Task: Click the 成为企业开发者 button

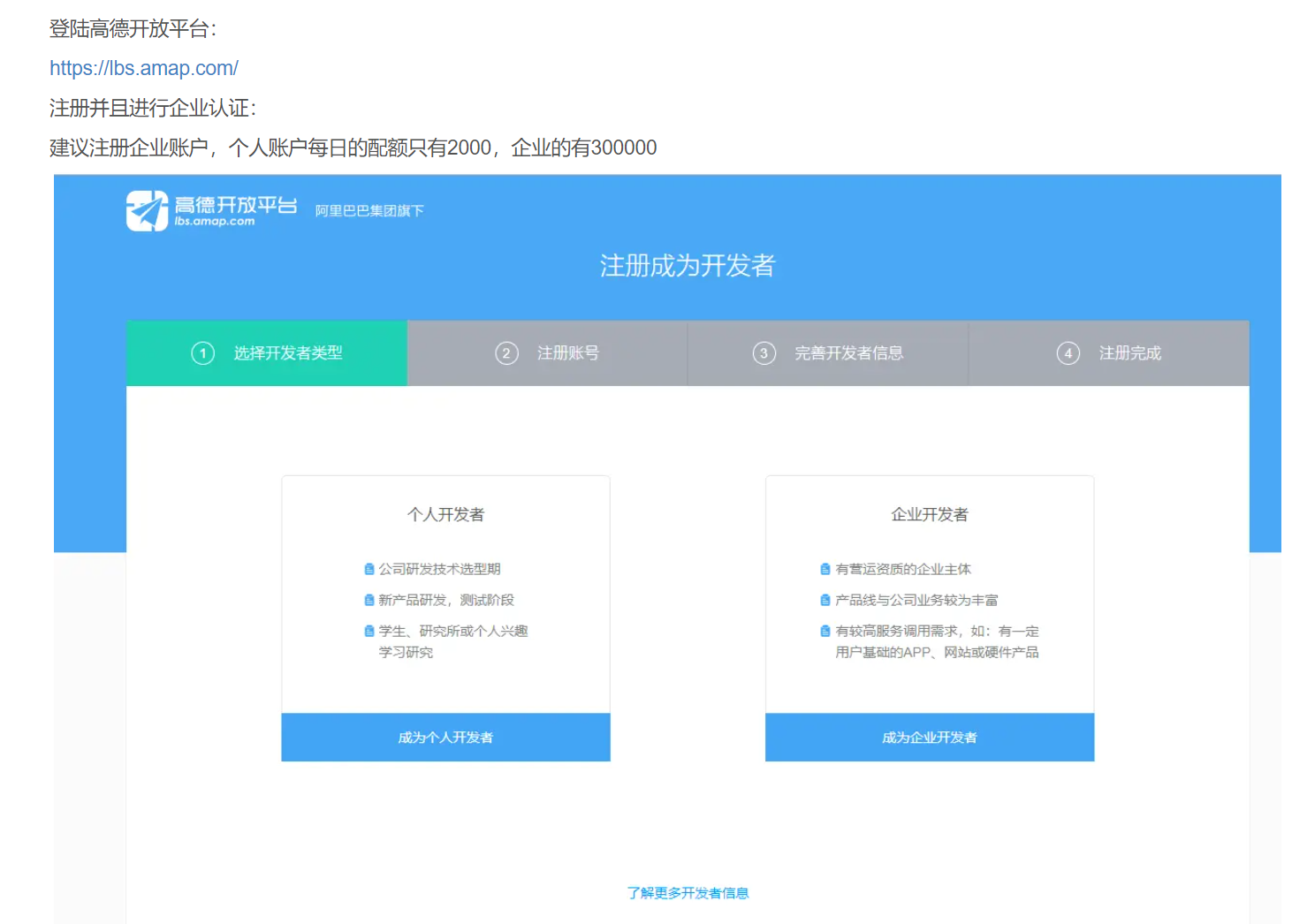Action: 930,738
